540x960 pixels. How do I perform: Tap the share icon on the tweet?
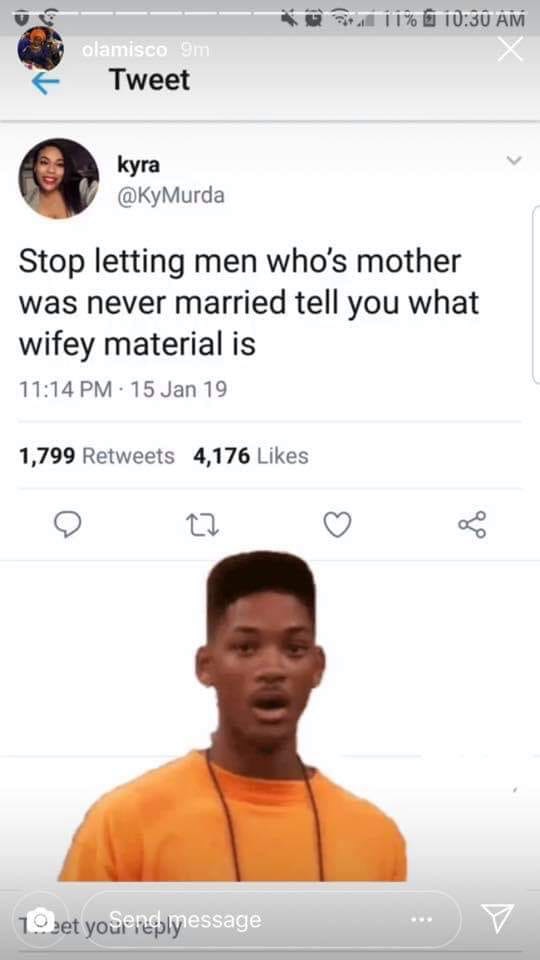coord(472,525)
